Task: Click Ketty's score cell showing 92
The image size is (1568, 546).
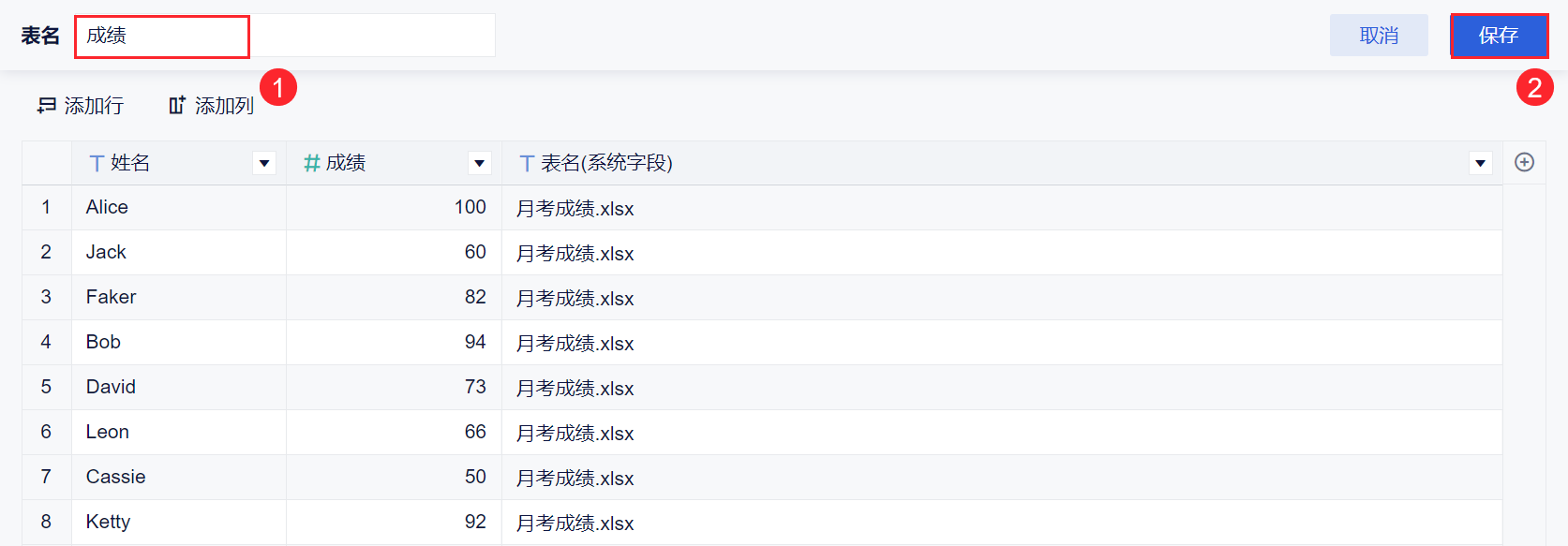Action: 394,522
